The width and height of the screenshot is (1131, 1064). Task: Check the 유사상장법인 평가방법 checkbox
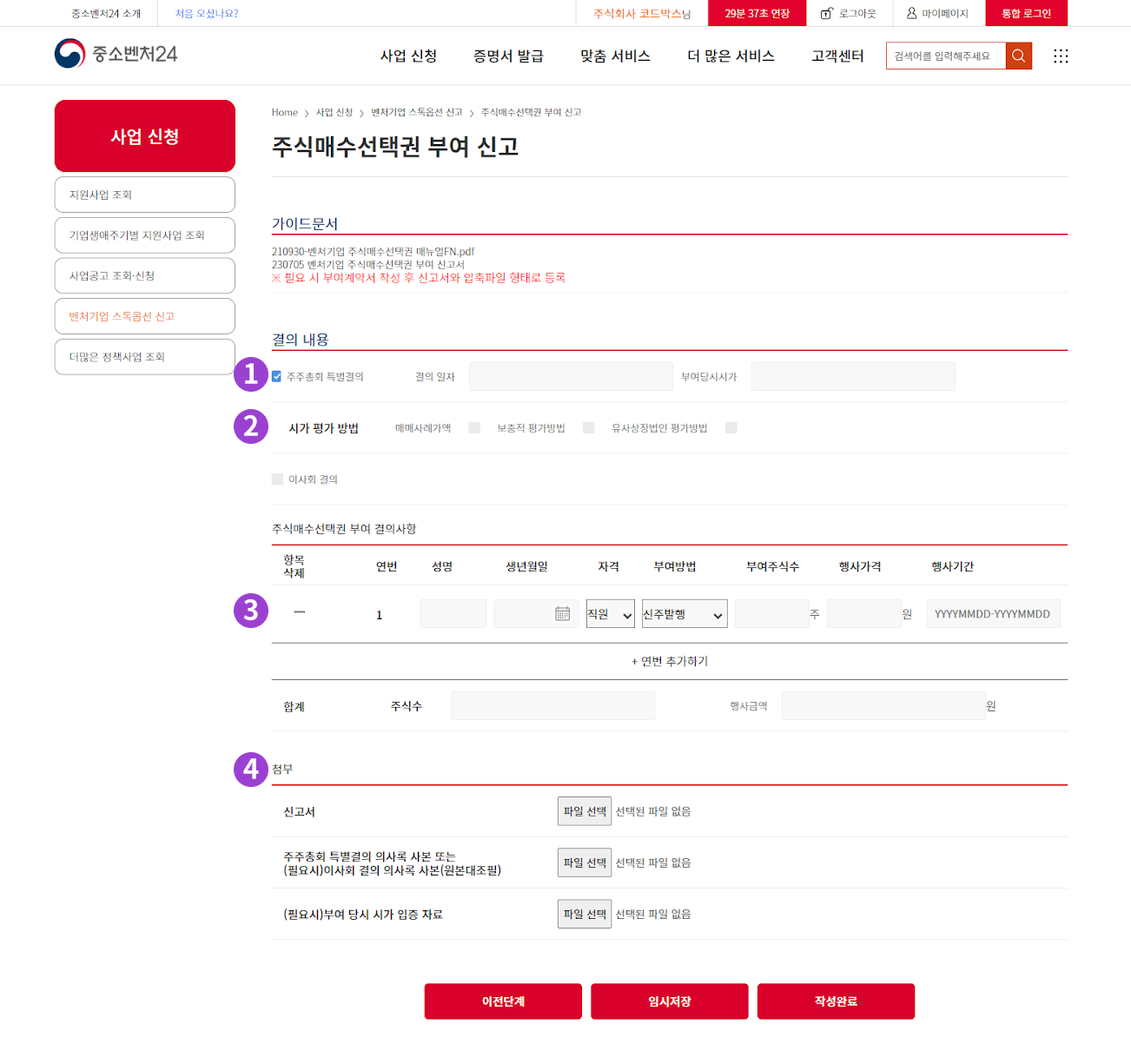731,427
